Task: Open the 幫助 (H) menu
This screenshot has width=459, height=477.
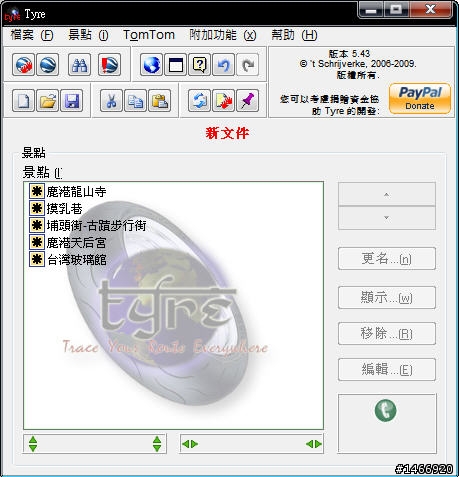Action: tap(294, 35)
